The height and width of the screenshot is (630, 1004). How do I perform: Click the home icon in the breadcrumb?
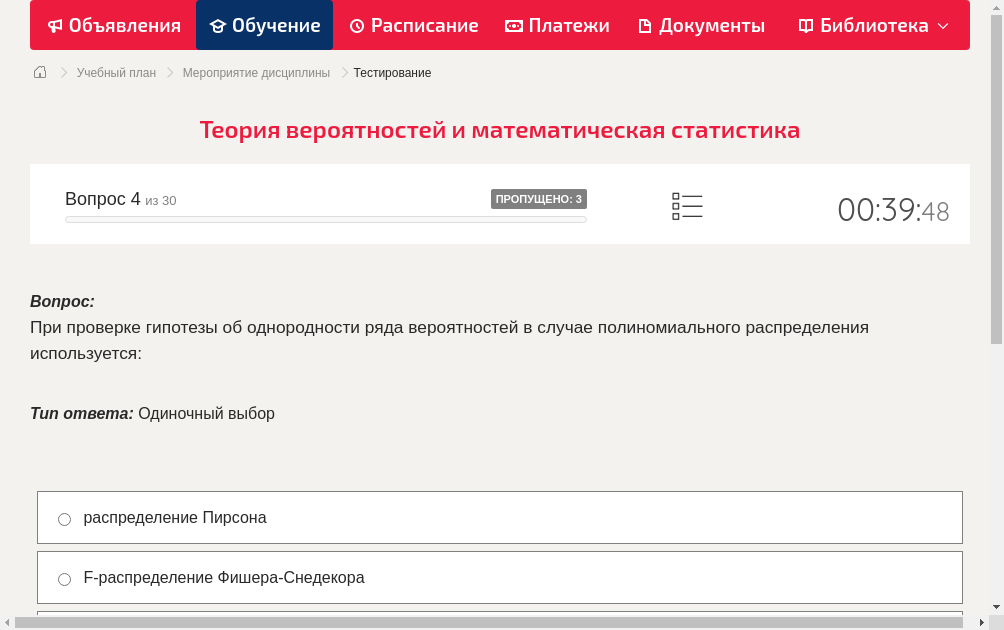(39, 71)
